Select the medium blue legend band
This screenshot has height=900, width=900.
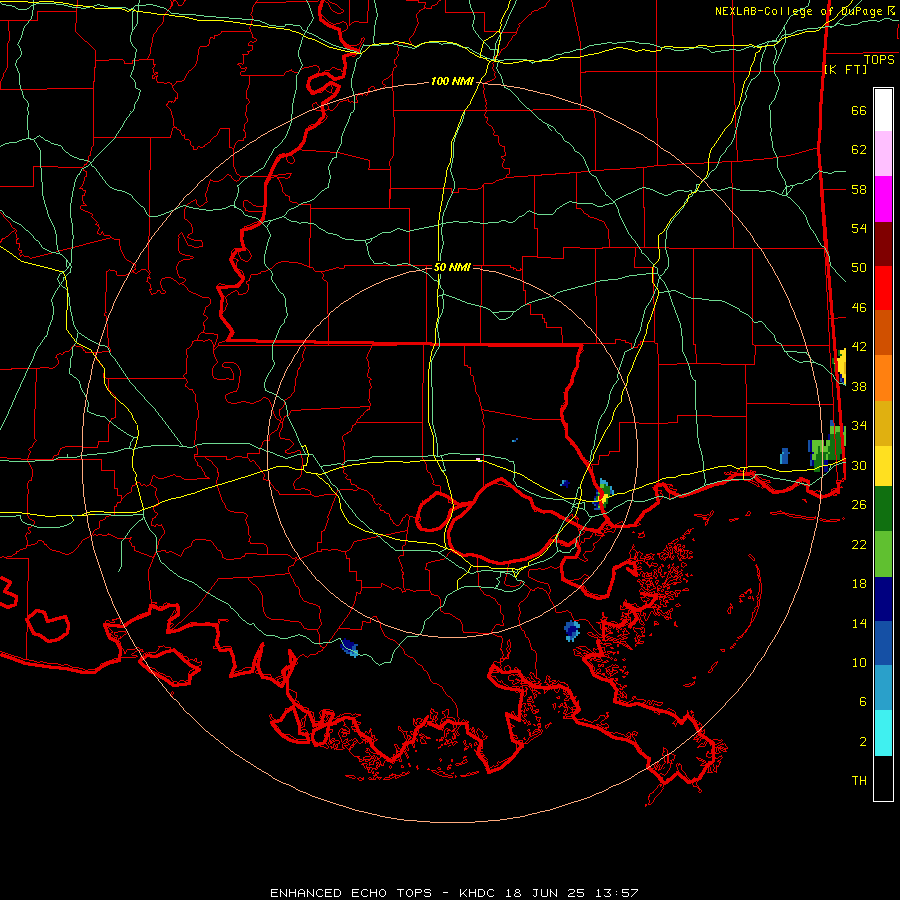pyautogui.click(x=883, y=643)
